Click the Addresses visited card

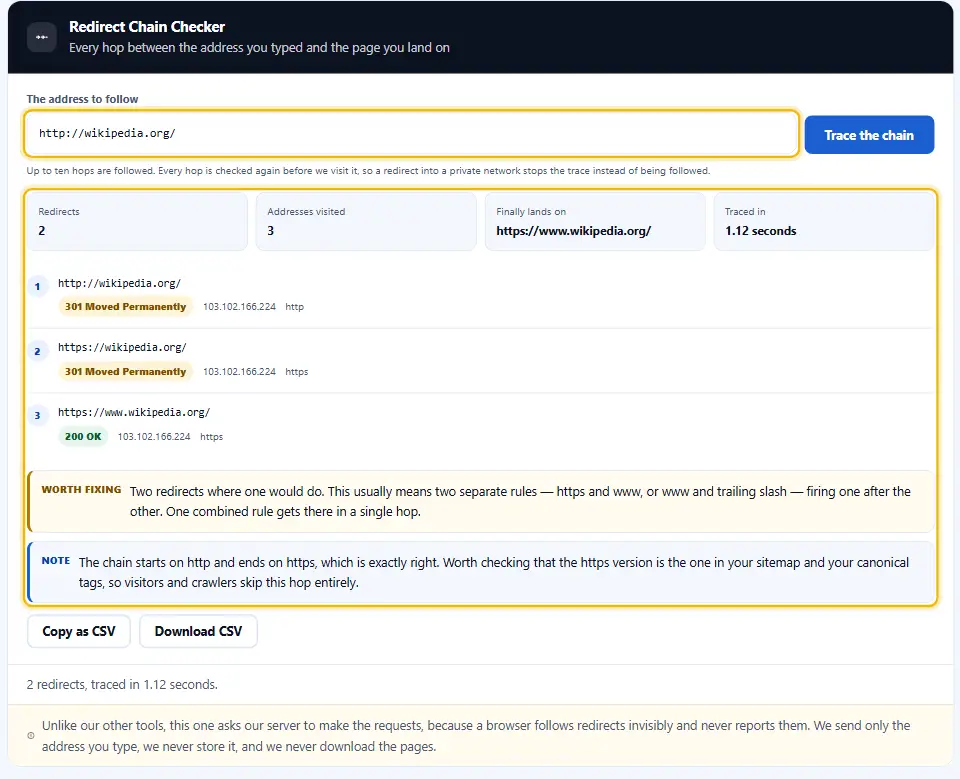(366, 222)
